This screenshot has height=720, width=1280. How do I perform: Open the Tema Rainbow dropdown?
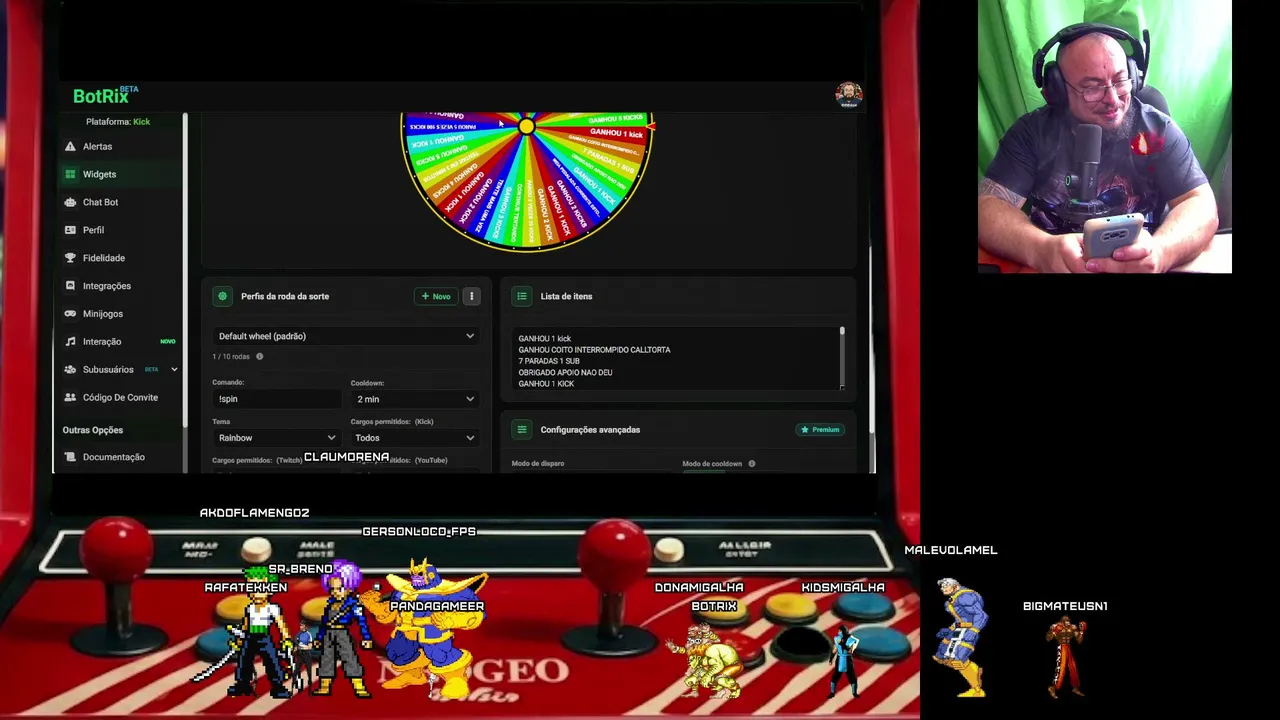click(278, 438)
